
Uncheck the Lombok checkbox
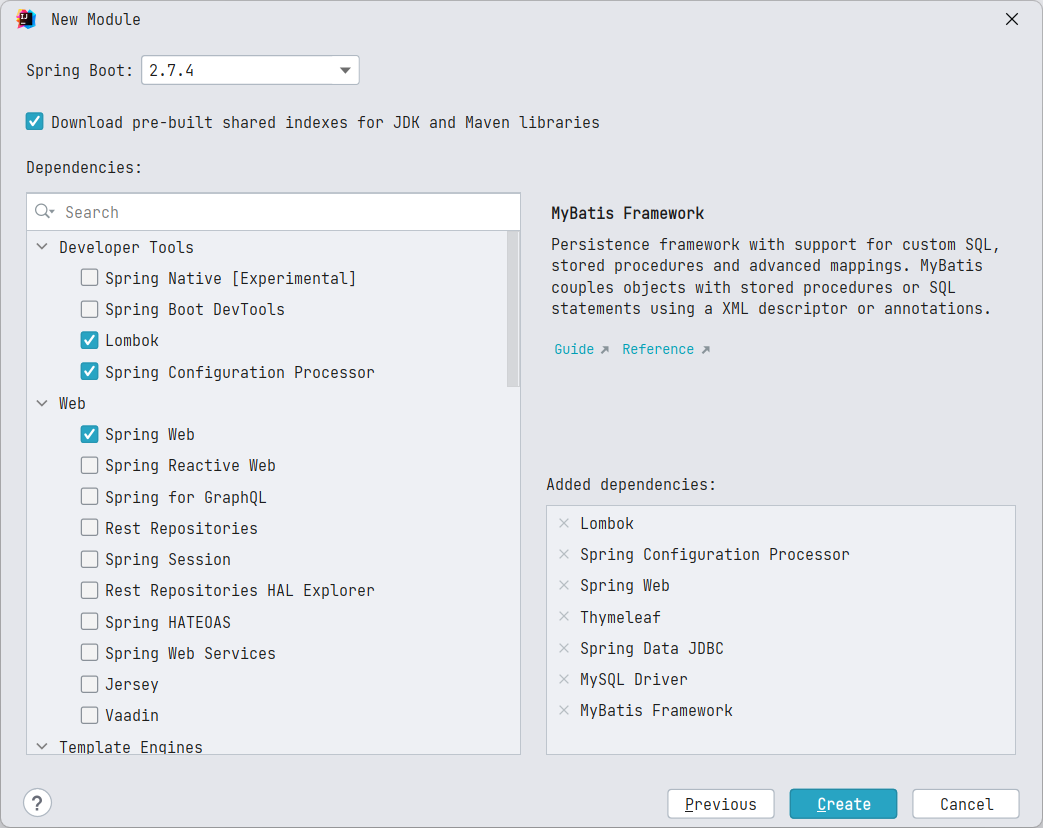point(90,340)
